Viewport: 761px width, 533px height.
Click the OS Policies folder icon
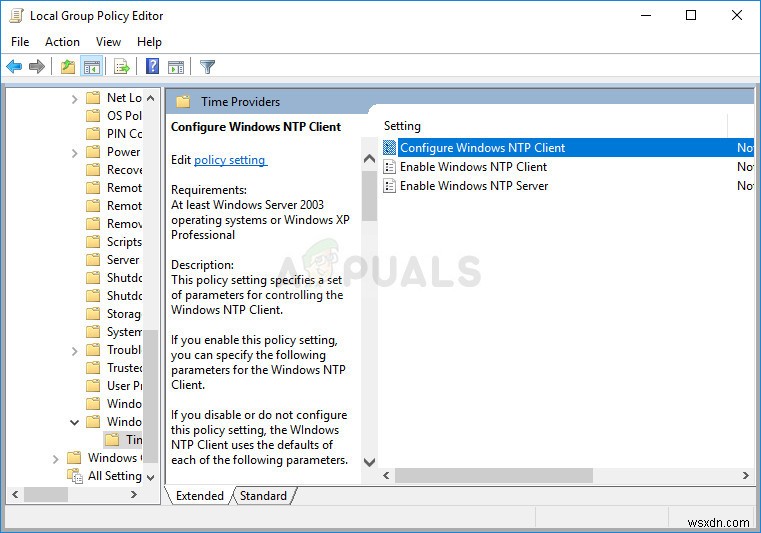click(93, 116)
